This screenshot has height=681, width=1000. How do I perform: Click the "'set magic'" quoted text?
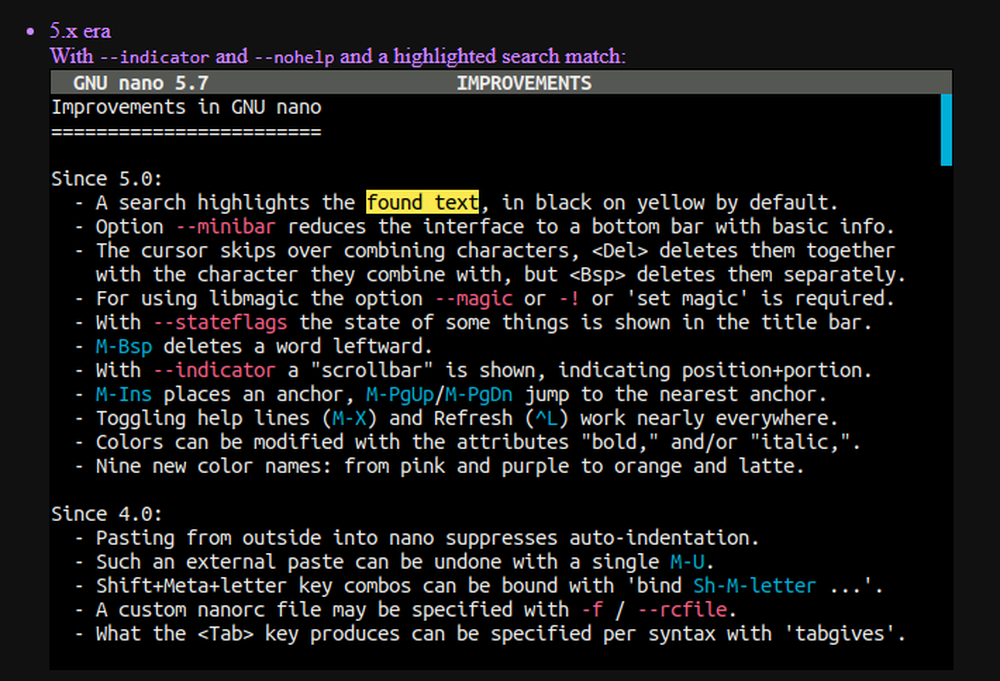688,298
